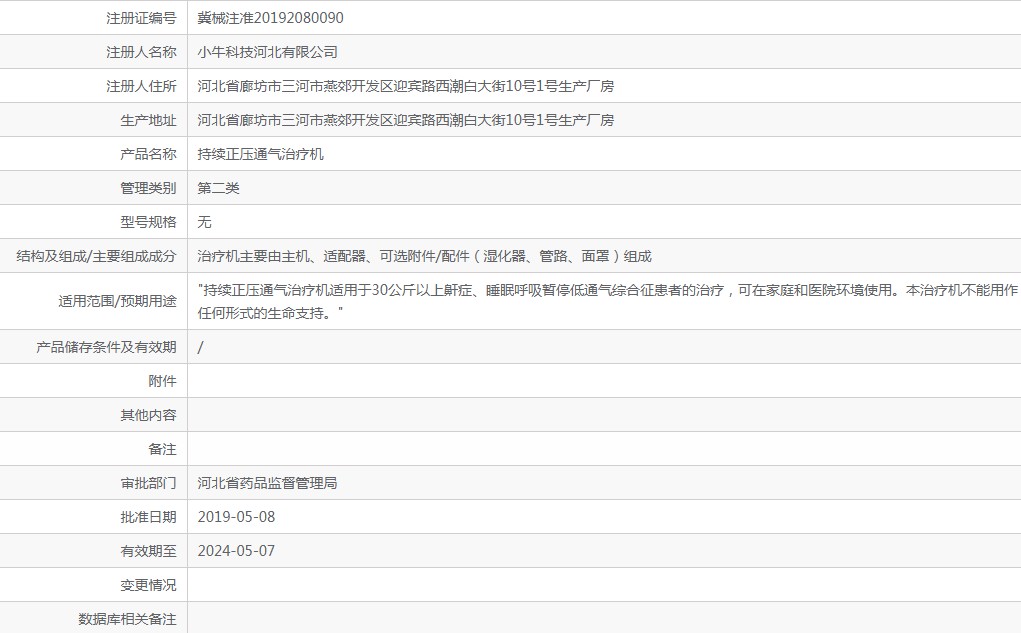
Task: Click product name 持续正压通气治疗机
Action: [x=260, y=154]
